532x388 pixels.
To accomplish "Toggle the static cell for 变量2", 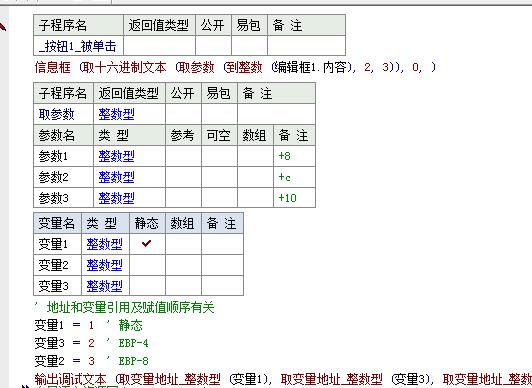I will (x=147, y=265).
